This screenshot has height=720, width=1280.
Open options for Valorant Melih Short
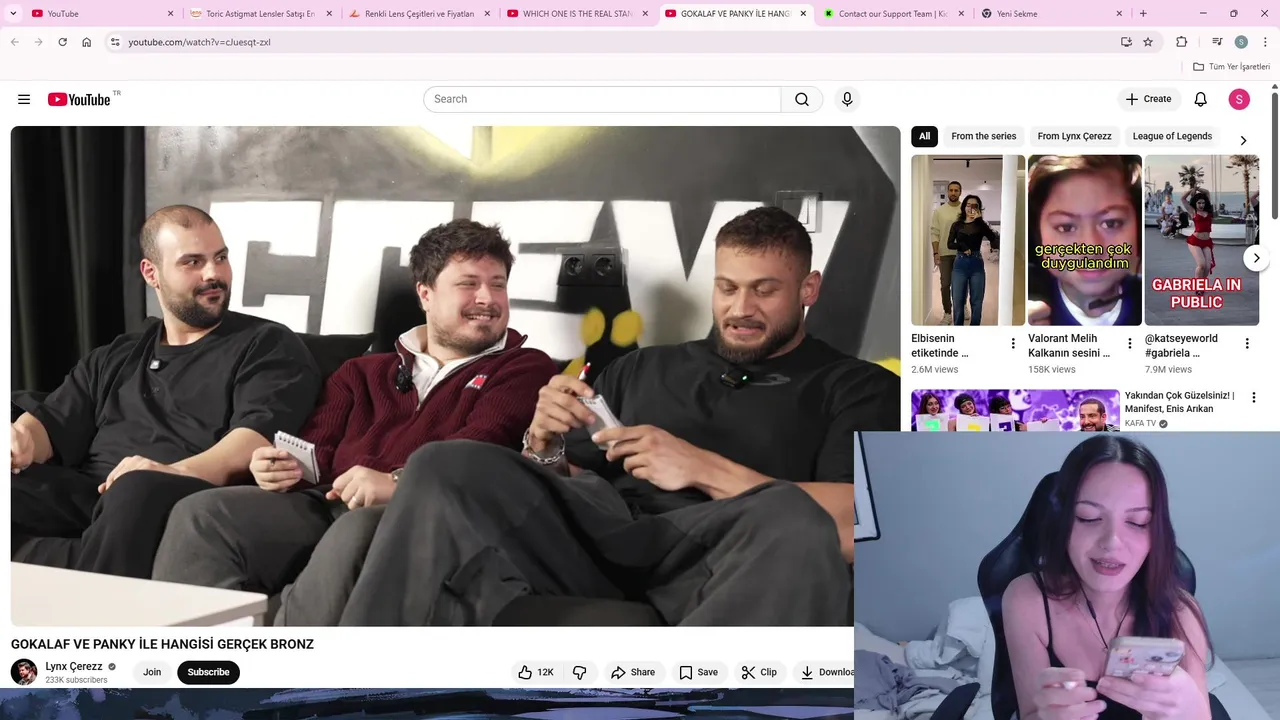(1130, 343)
